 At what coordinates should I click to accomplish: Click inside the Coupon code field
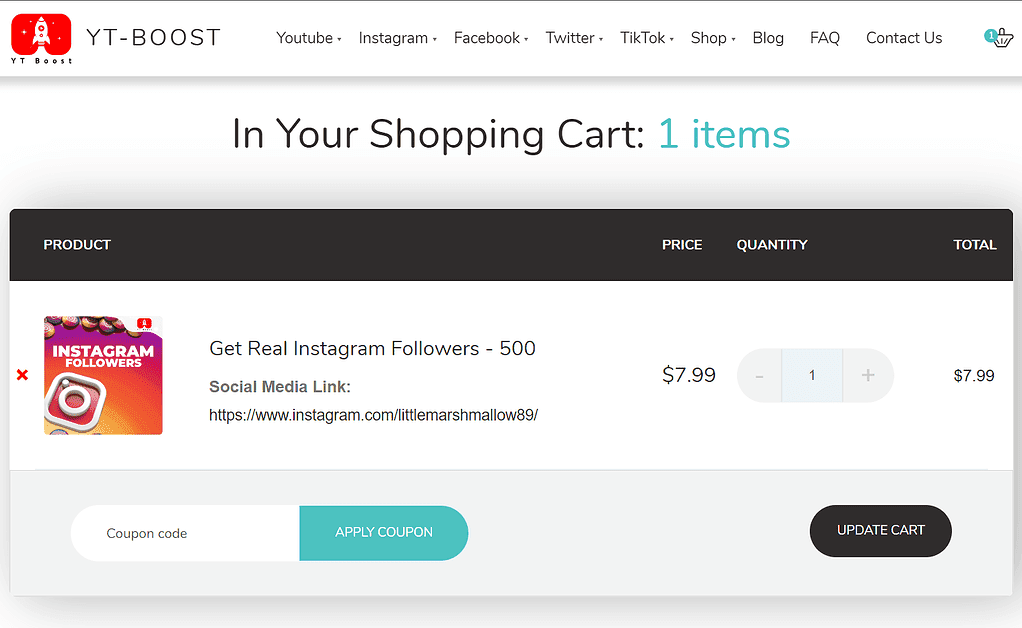(x=184, y=533)
